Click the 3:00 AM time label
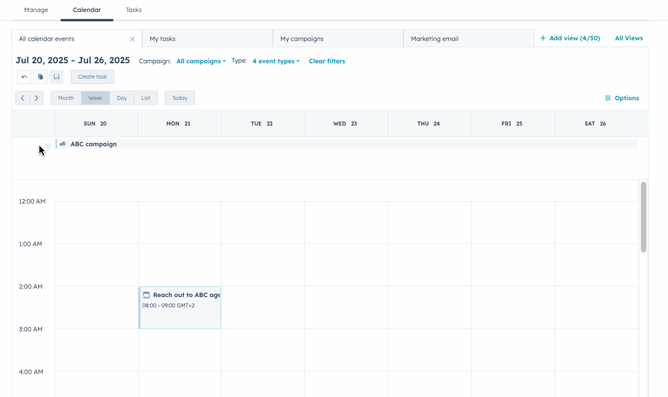 tap(31, 329)
